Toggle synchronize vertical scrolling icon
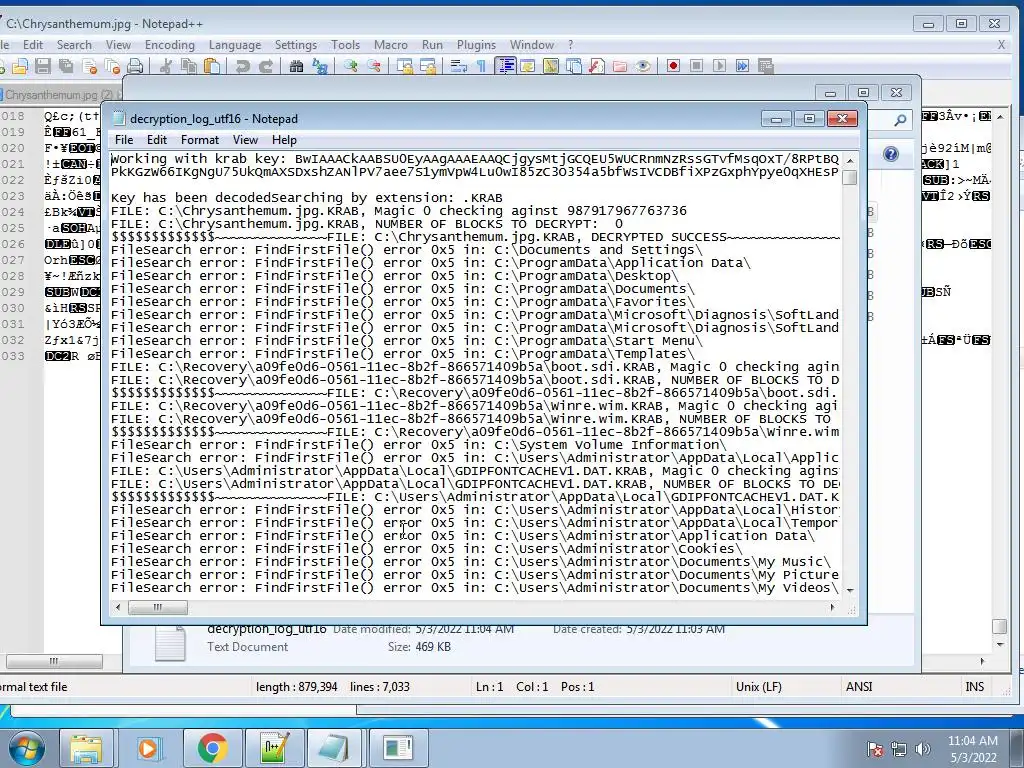The width and height of the screenshot is (1024, 768). pyautogui.click(x=405, y=66)
